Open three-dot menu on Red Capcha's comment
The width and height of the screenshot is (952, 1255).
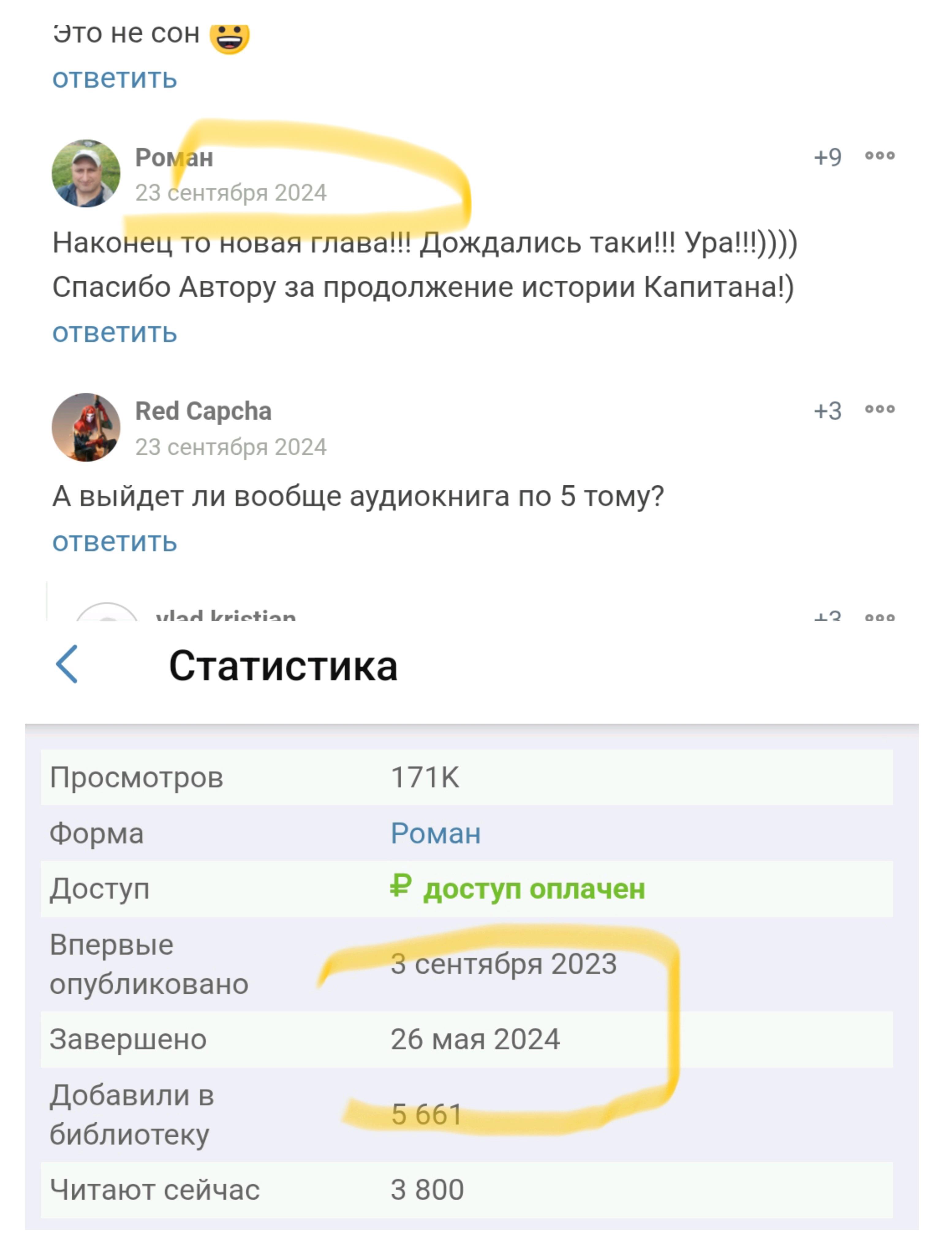[879, 410]
